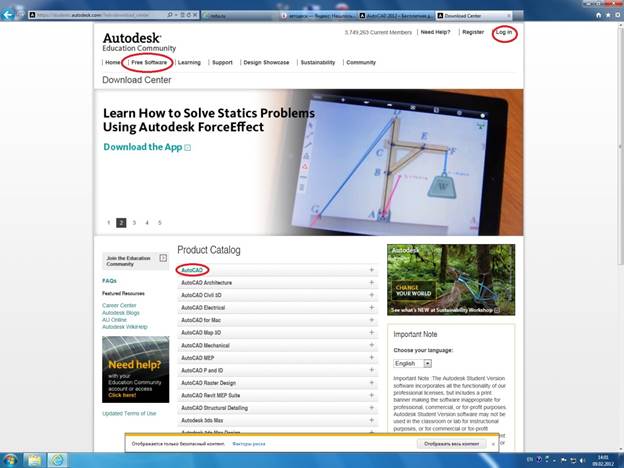Viewport: 624px width, 468px height.
Task: Click the arrow icon beside Join the Education Community
Action: 163,258
